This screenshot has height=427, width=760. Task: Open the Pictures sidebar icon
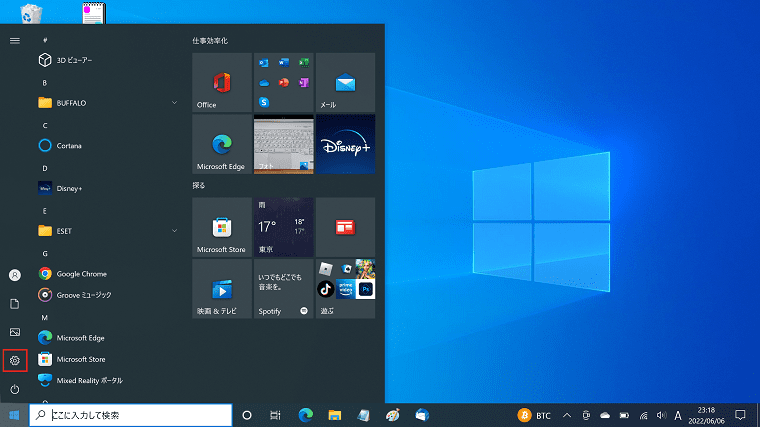point(15,332)
